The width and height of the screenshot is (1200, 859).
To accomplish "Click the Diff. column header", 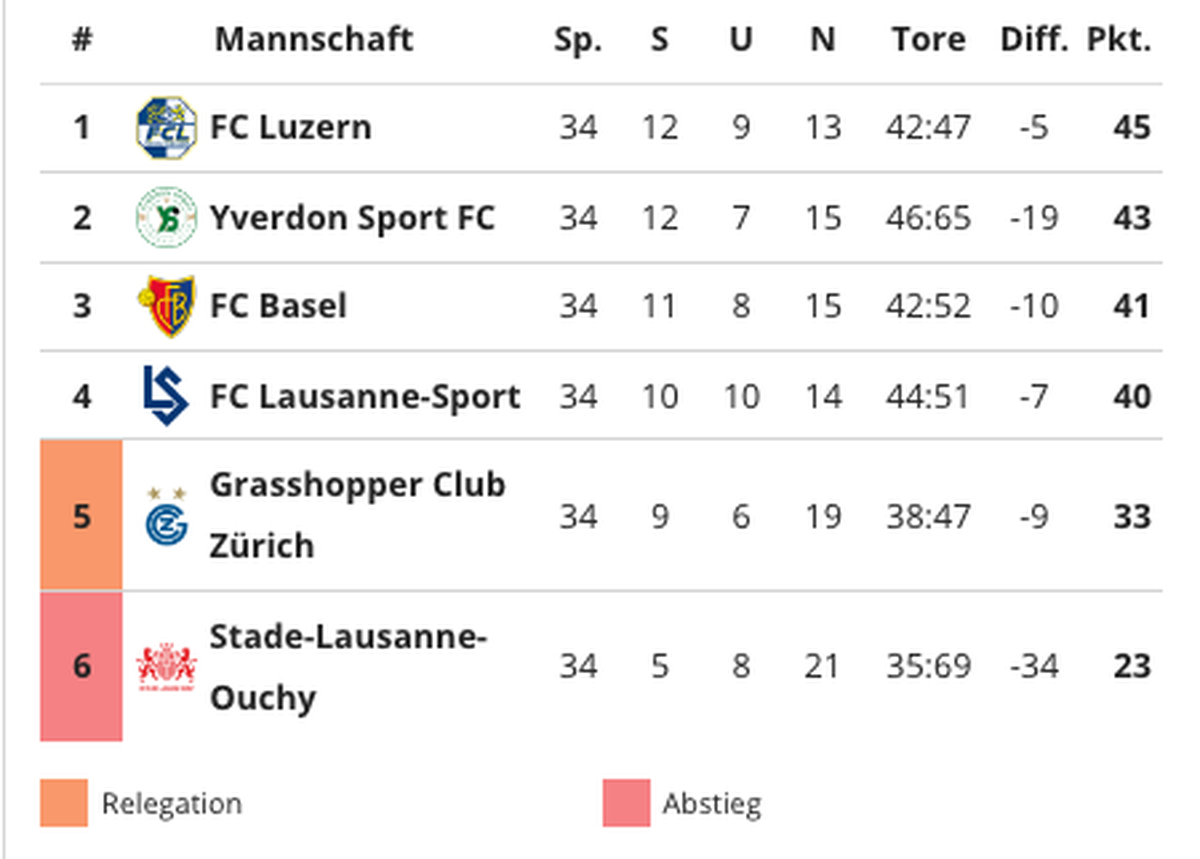I will pyautogui.click(x=1034, y=40).
